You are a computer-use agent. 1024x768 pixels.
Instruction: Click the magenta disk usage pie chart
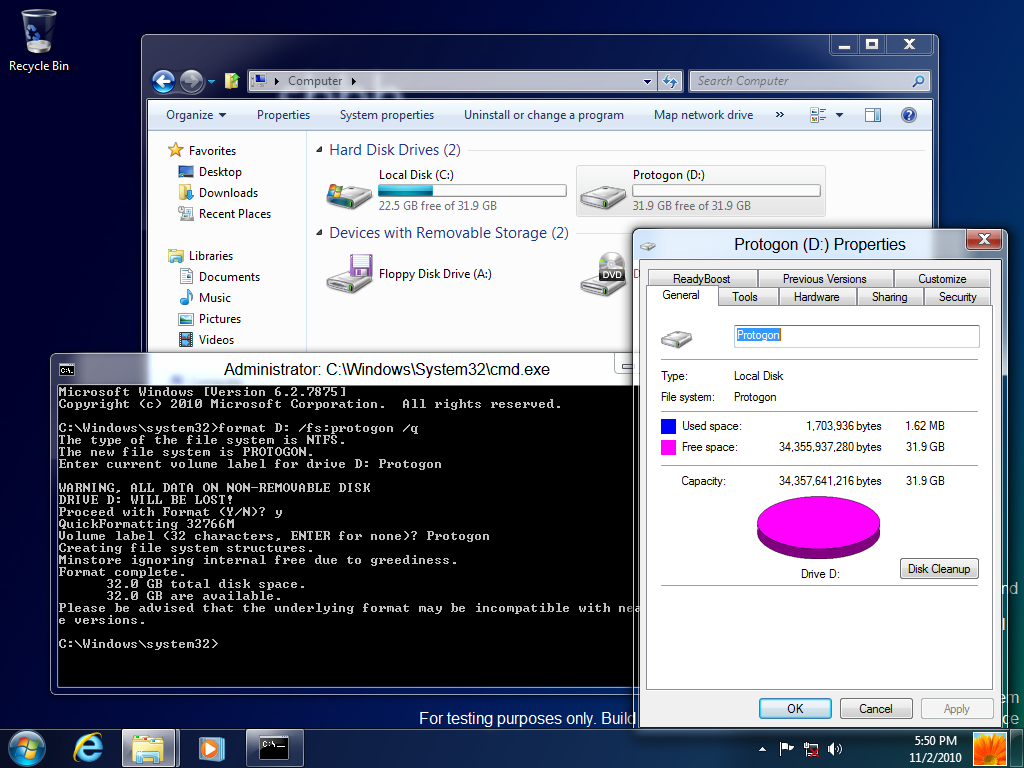818,528
